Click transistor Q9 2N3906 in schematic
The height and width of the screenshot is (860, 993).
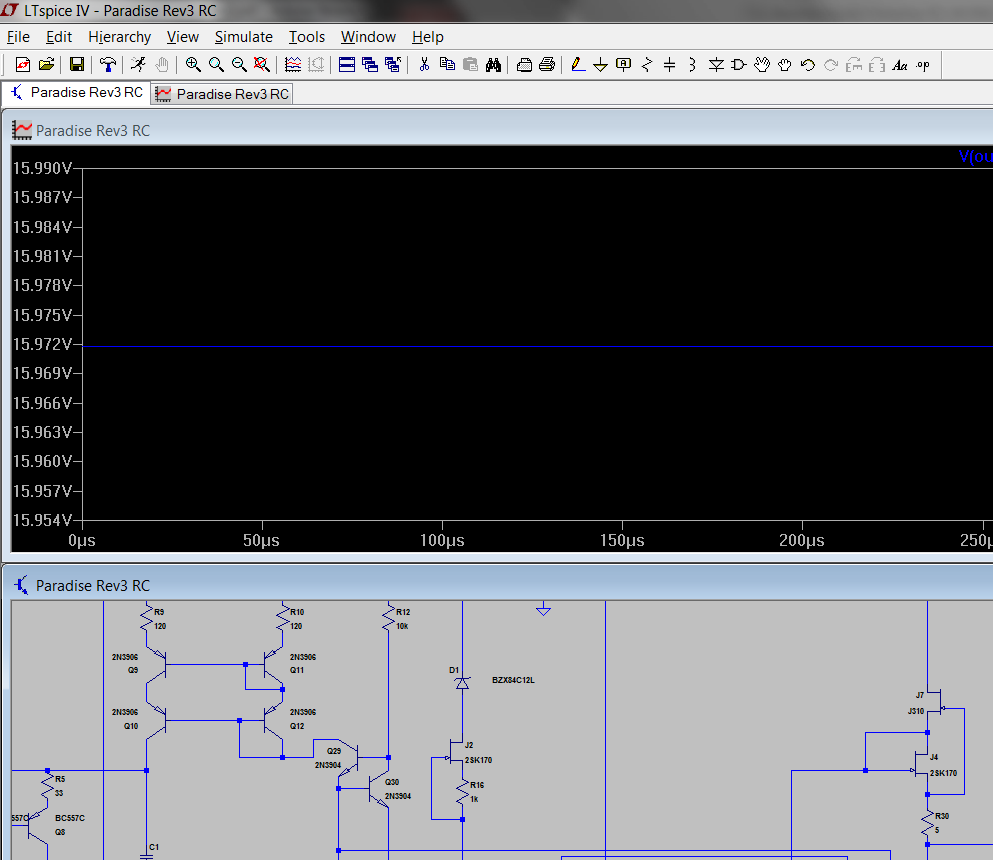[155, 664]
